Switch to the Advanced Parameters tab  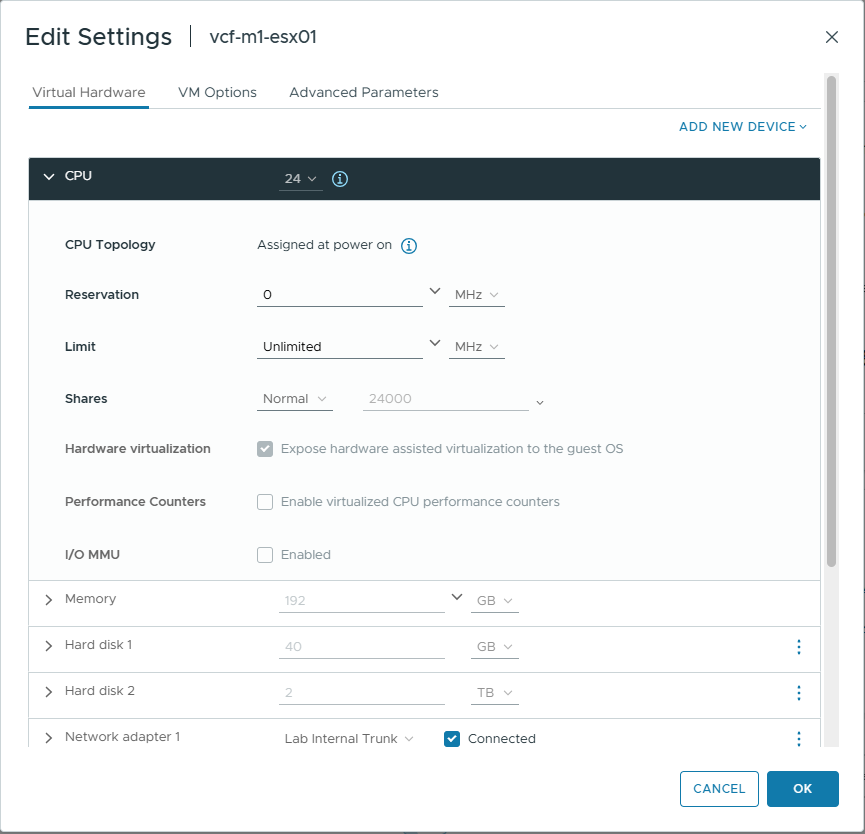(x=364, y=93)
